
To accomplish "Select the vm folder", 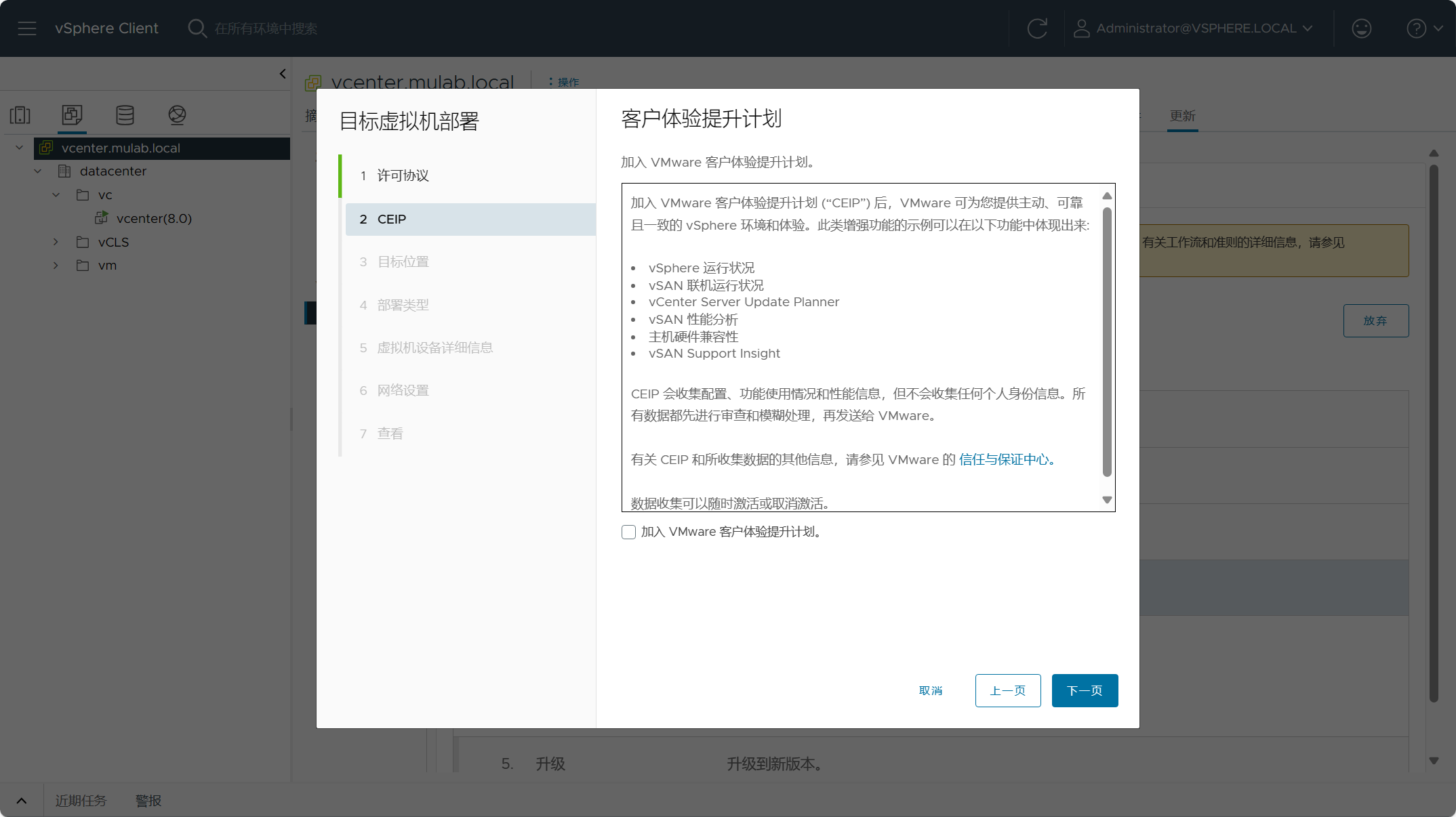I will (107, 266).
